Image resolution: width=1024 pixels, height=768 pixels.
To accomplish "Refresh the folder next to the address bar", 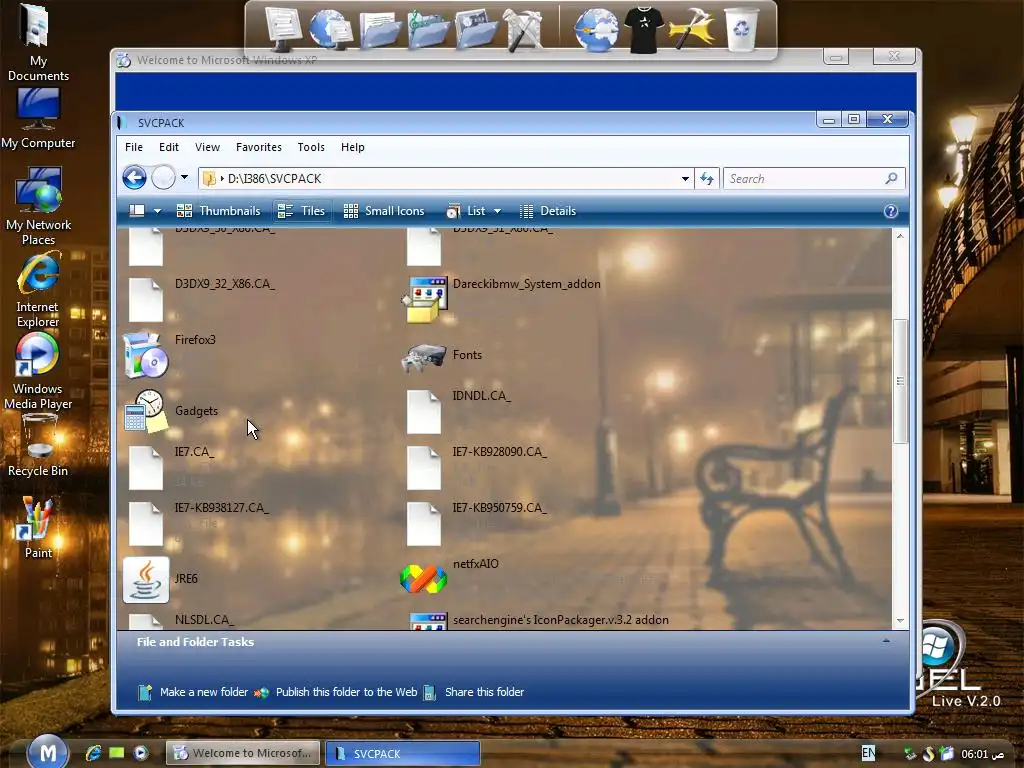I will 707,178.
